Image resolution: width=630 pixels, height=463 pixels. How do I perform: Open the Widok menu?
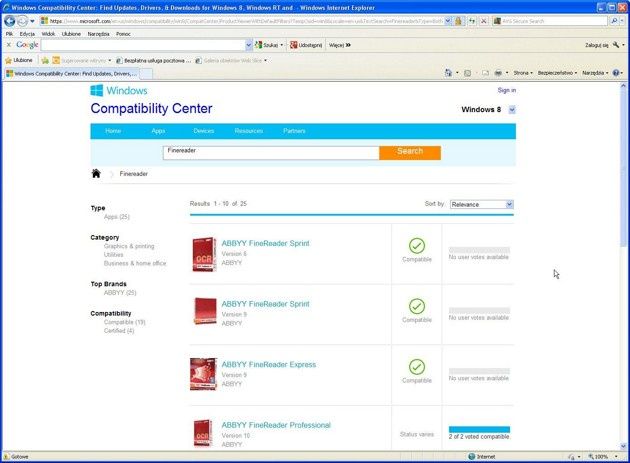point(48,34)
